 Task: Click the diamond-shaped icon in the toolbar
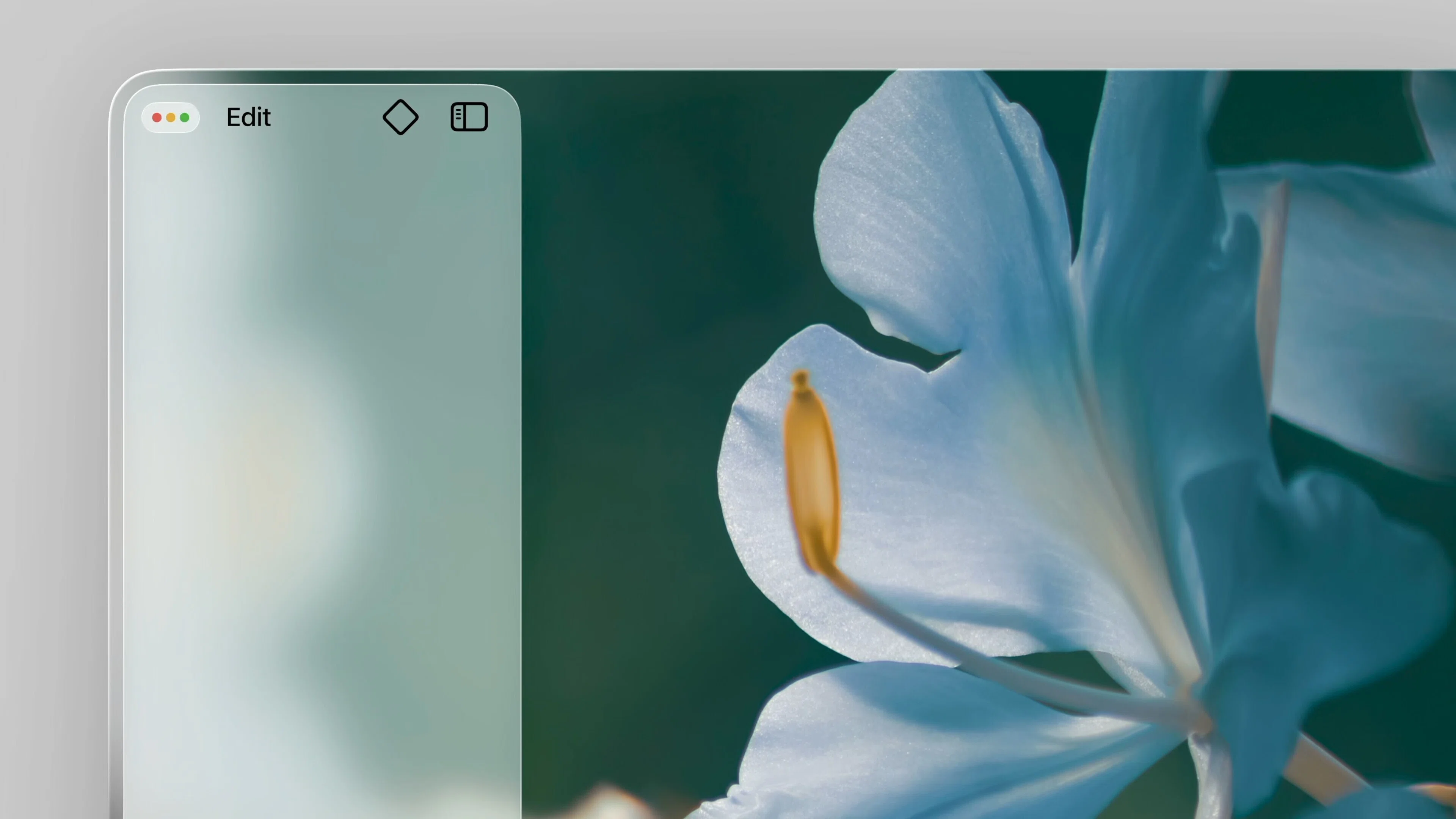[401, 117]
